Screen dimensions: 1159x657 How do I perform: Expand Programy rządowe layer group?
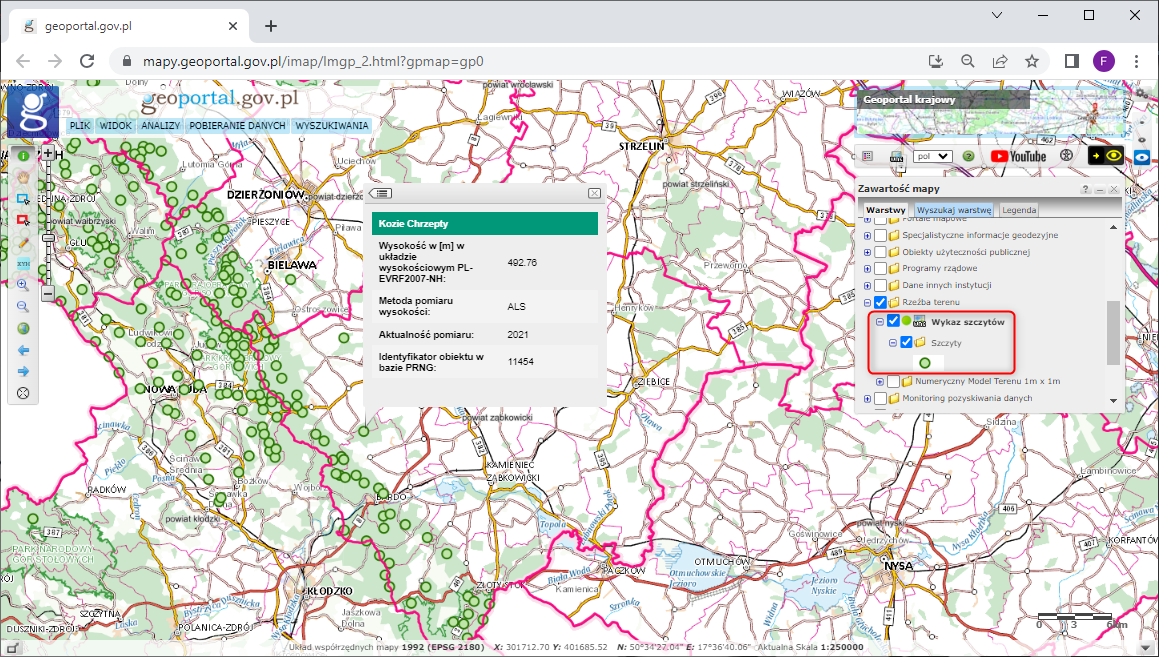click(867, 268)
